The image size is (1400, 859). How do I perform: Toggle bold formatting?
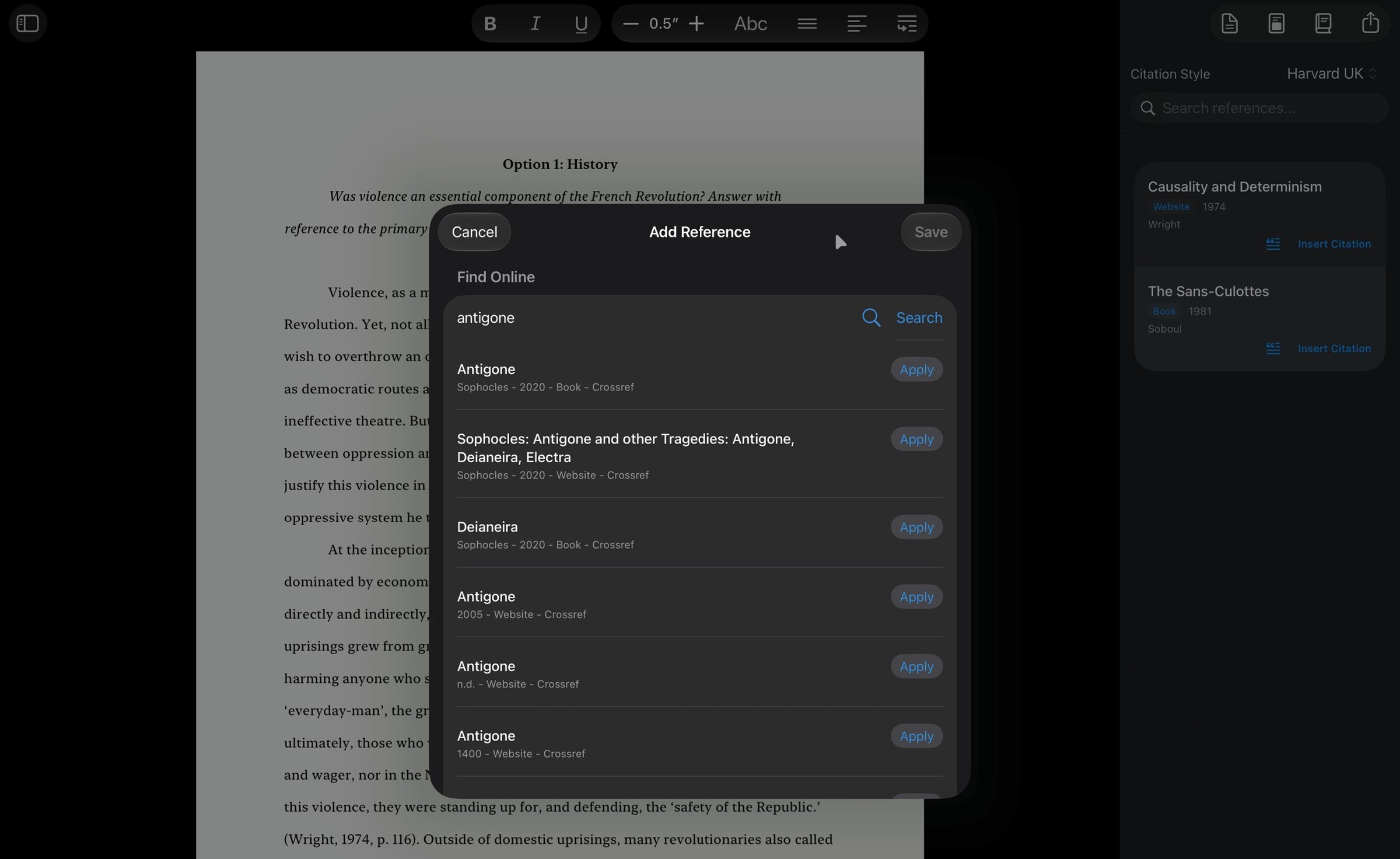tap(490, 23)
